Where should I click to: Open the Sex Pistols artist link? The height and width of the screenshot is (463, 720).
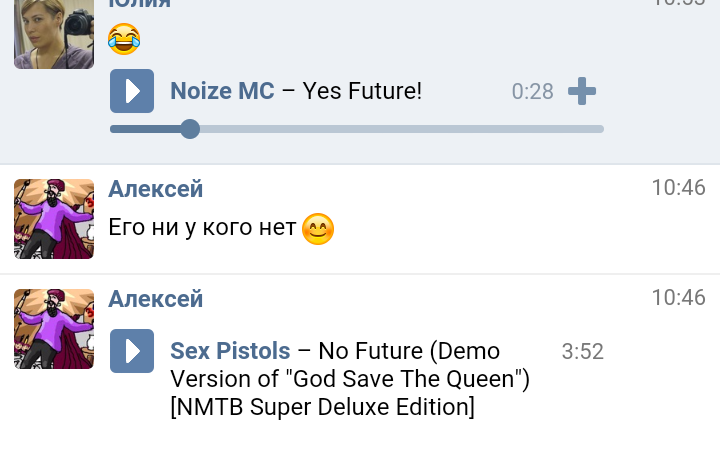coord(230,351)
